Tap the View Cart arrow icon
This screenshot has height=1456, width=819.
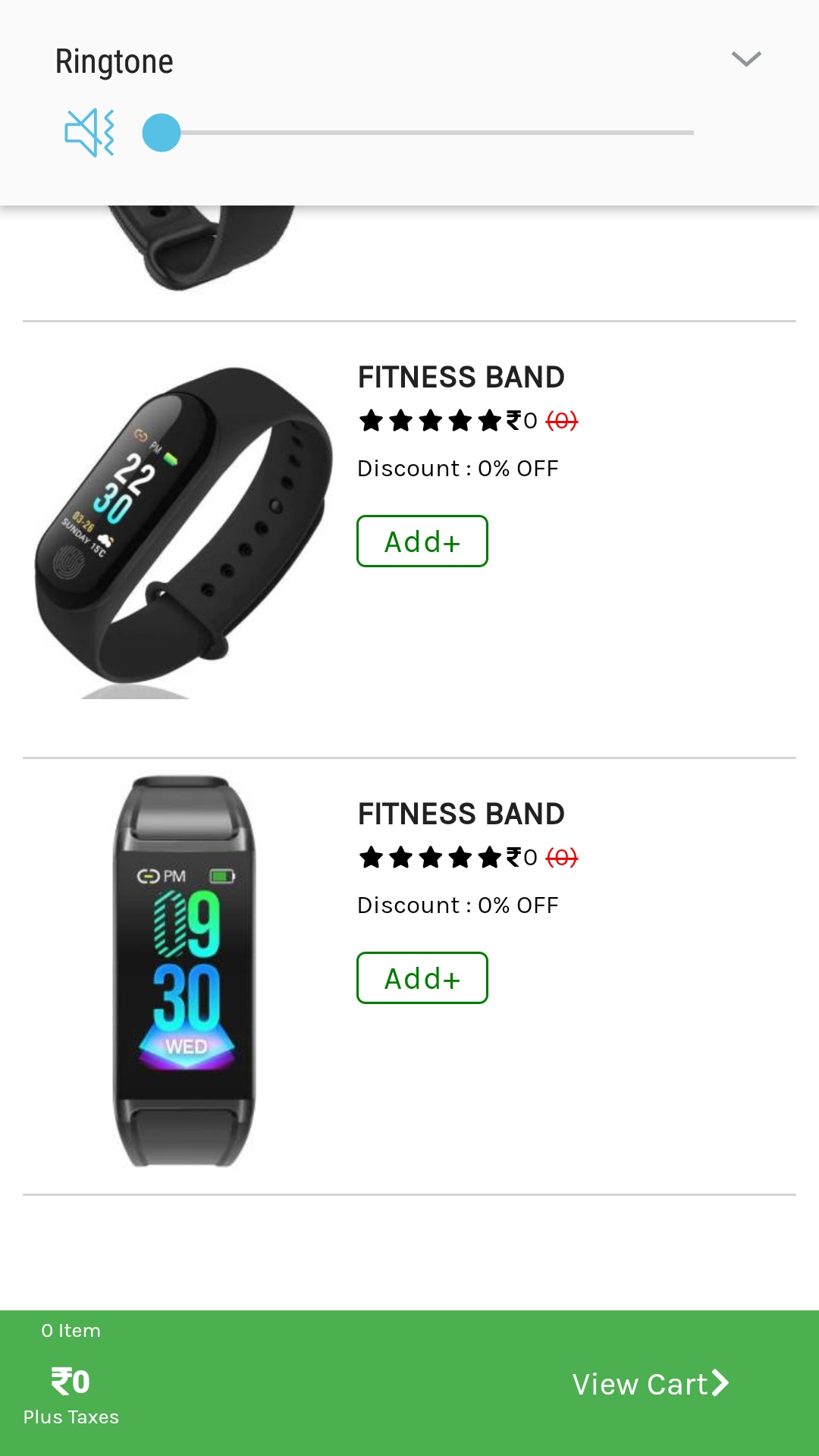click(720, 1383)
